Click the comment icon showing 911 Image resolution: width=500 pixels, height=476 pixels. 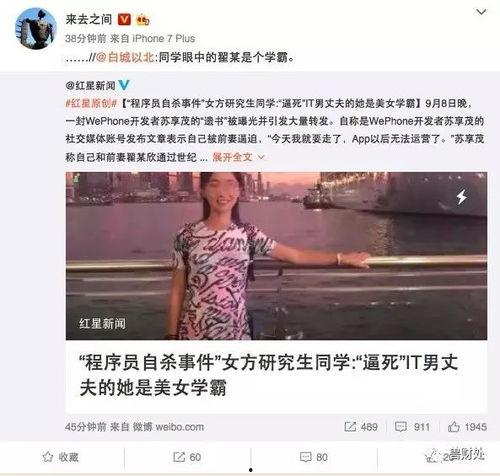(x=401, y=427)
